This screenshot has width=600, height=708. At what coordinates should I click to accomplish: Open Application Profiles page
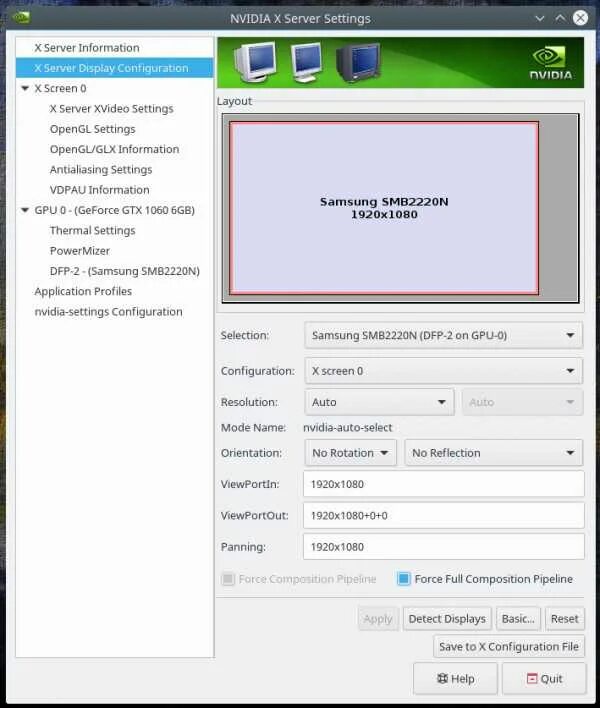83,291
